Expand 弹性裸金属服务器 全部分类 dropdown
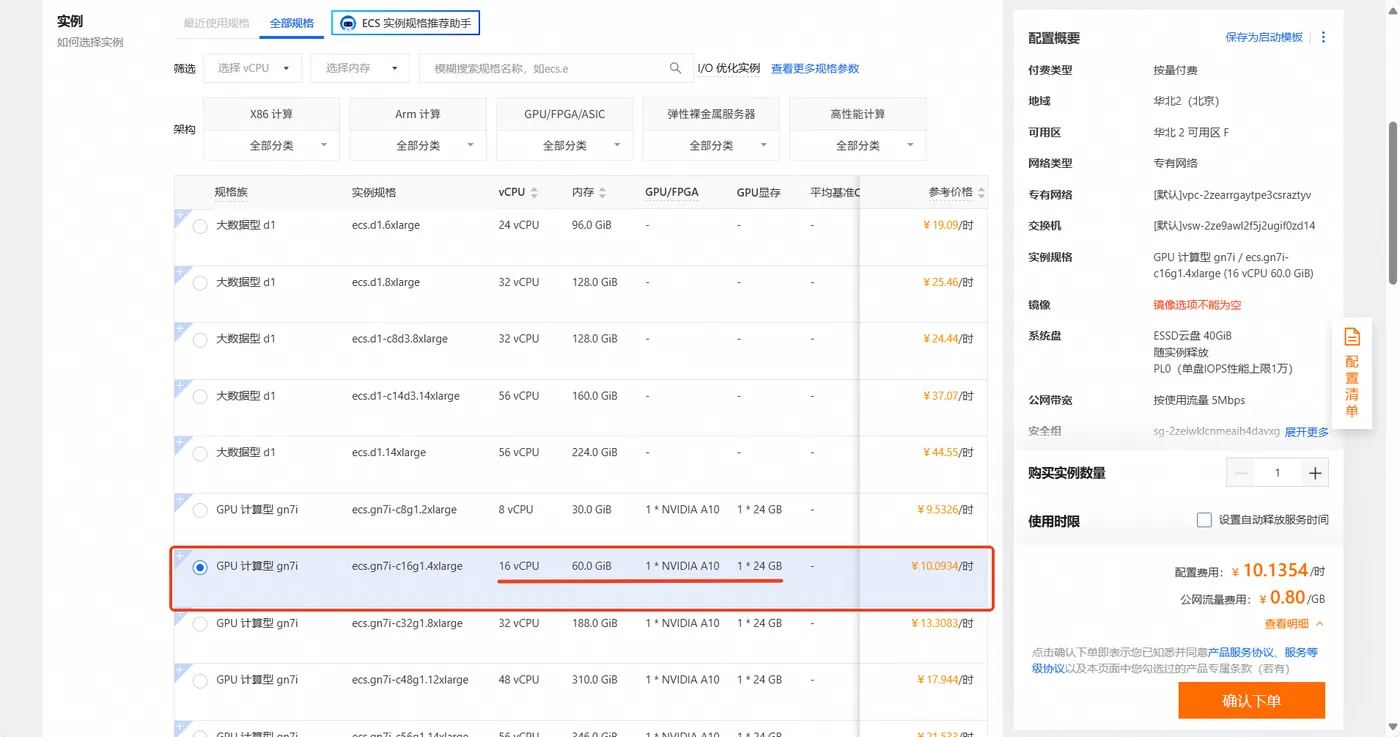The image size is (1400, 737). [711, 145]
